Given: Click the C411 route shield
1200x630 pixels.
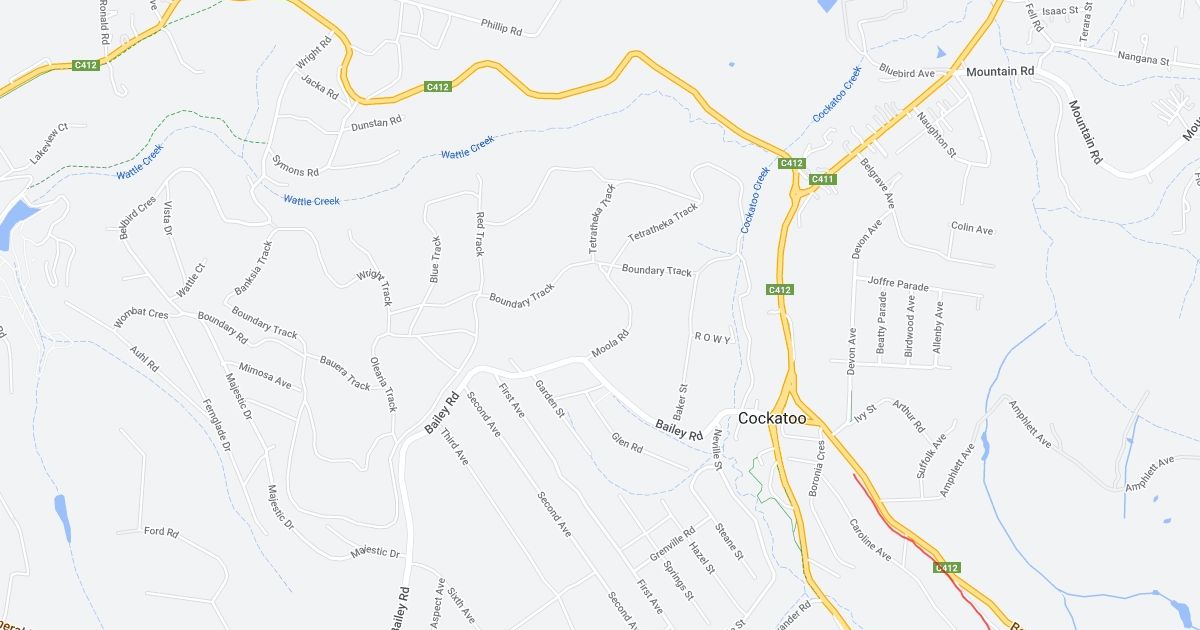Looking at the screenshot, I should click(822, 179).
